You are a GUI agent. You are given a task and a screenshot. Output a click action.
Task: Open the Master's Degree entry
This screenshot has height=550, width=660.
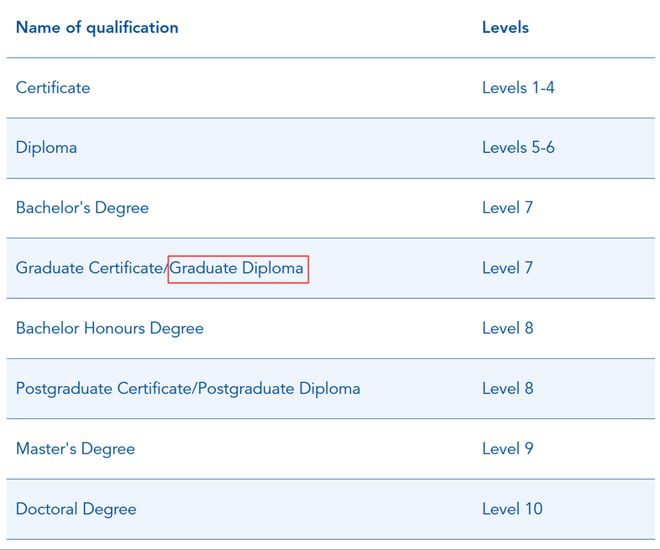click(75, 449)
